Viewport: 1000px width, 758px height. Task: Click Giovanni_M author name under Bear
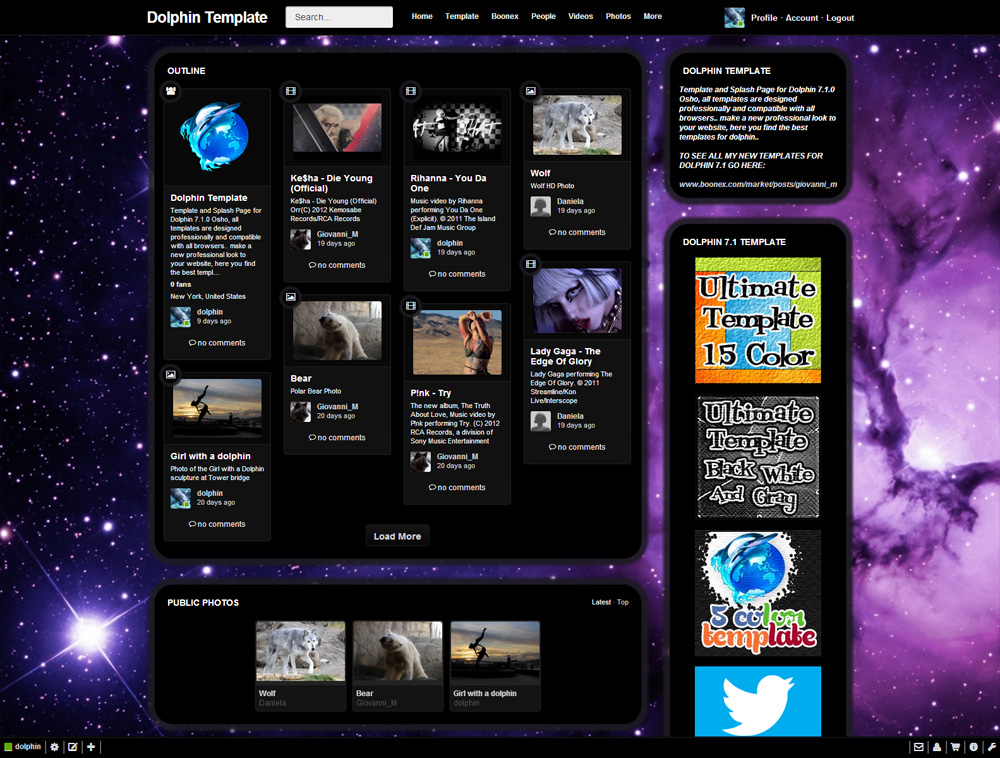337,407
